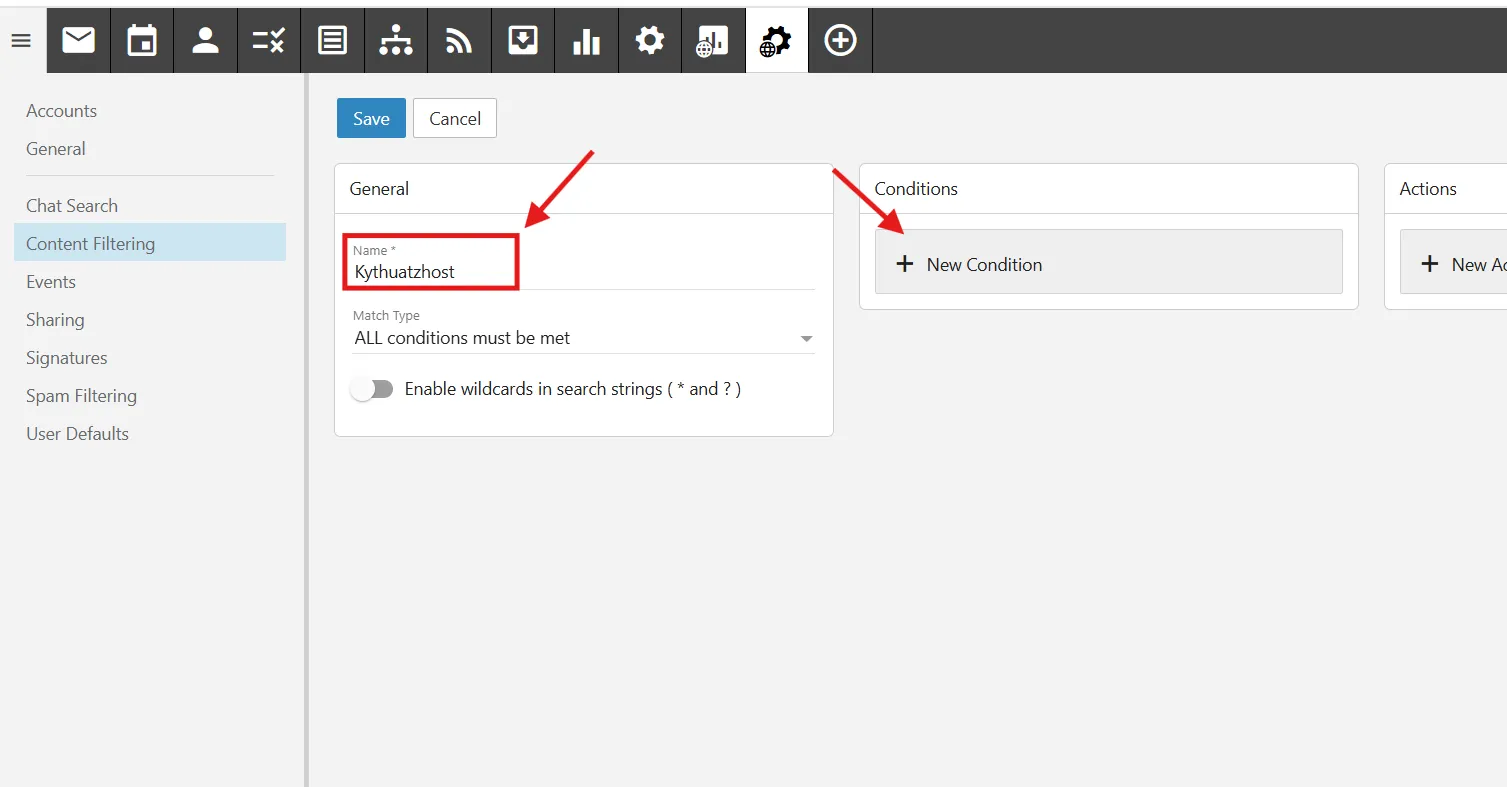Open the Tasks checklist icon
Image resolution: width=1507 pixels, height=787 pixels.
point(269,40)
